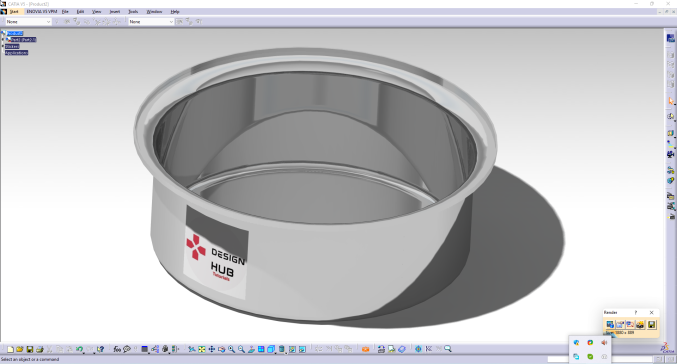Click the green tray icon in the overflow popup
The height and width of the screenshot is (364, 677).
pos(590,357)
